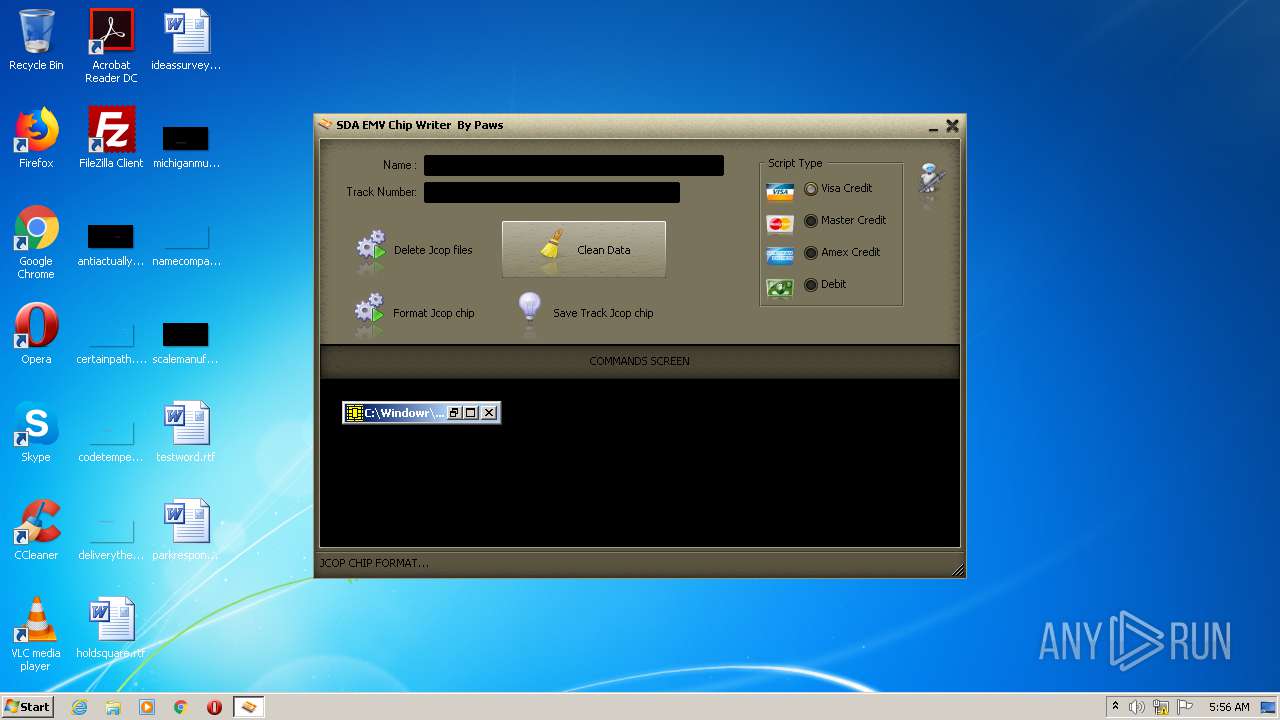The height and width of the screenshot is (720, 1280).
Task: Select the Firefox desktop shortcut
Action: tap(36, 139)
